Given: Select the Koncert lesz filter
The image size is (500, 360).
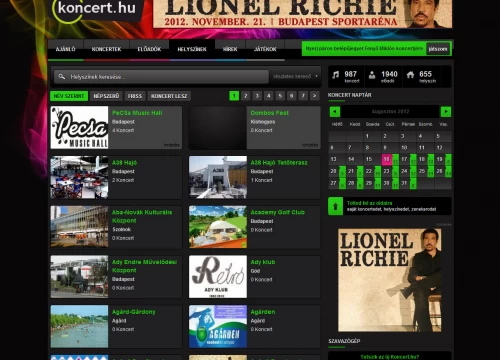Looking at the screenshot, I should pos(169,96).
